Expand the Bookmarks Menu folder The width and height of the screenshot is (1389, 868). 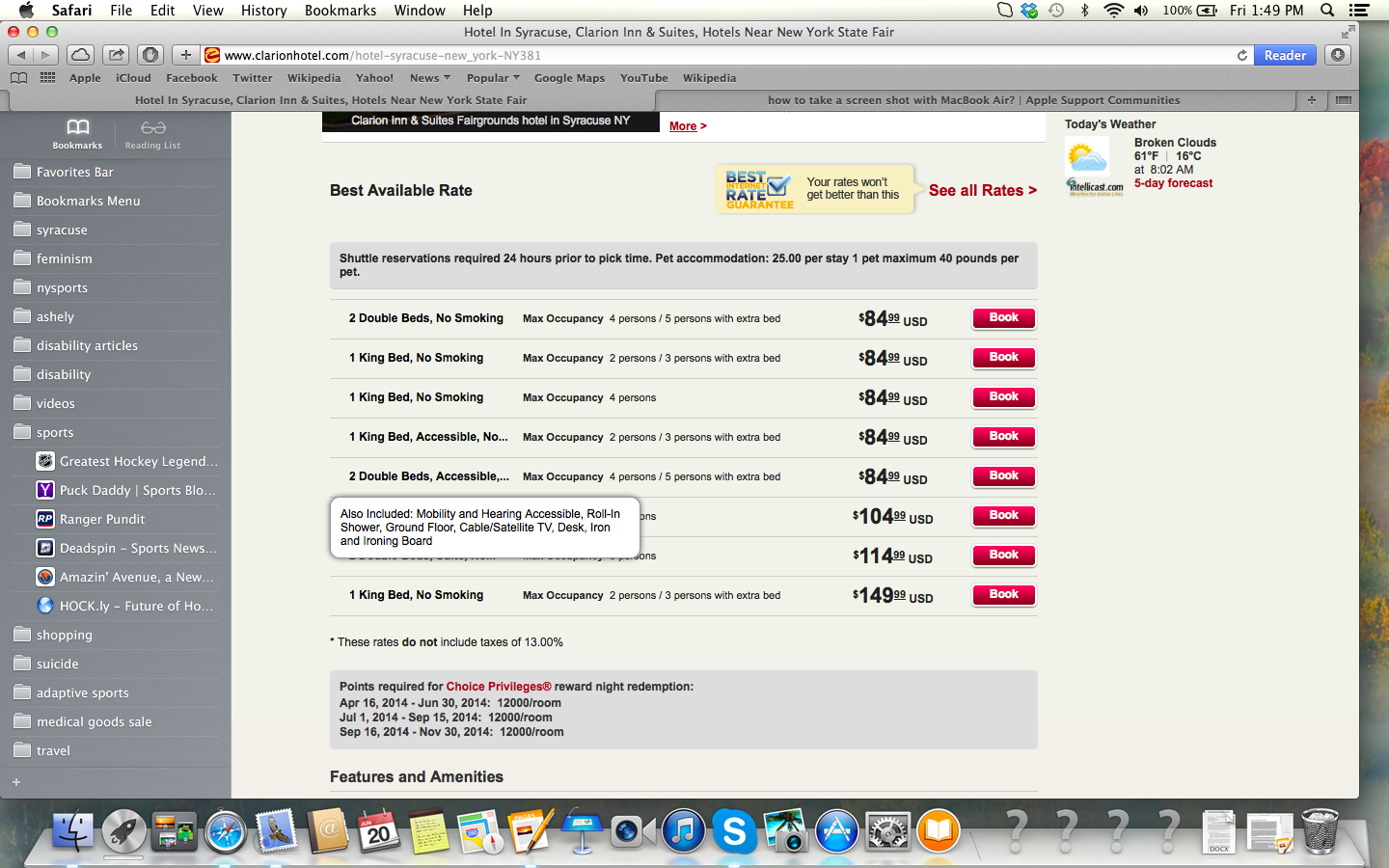116,201
